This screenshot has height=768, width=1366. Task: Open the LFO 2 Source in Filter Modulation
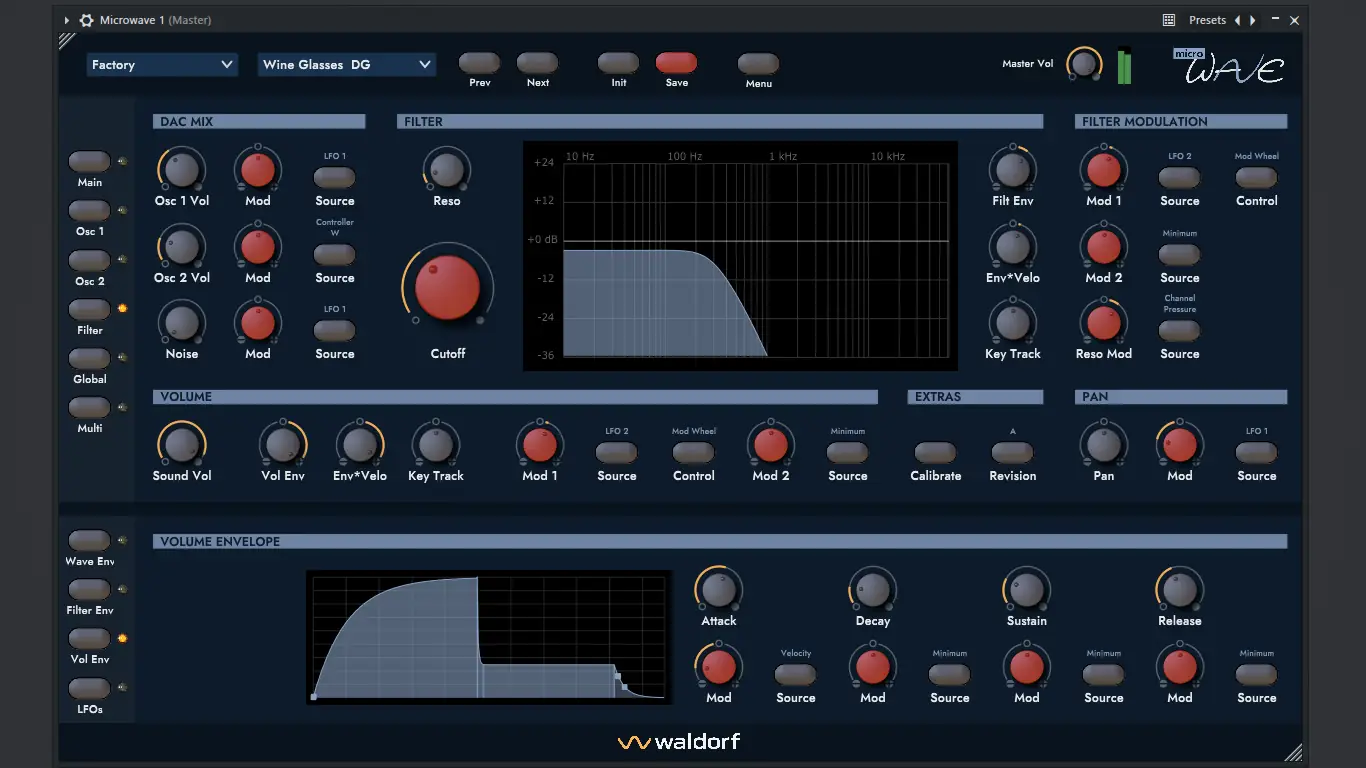(x=1180, y=178)
